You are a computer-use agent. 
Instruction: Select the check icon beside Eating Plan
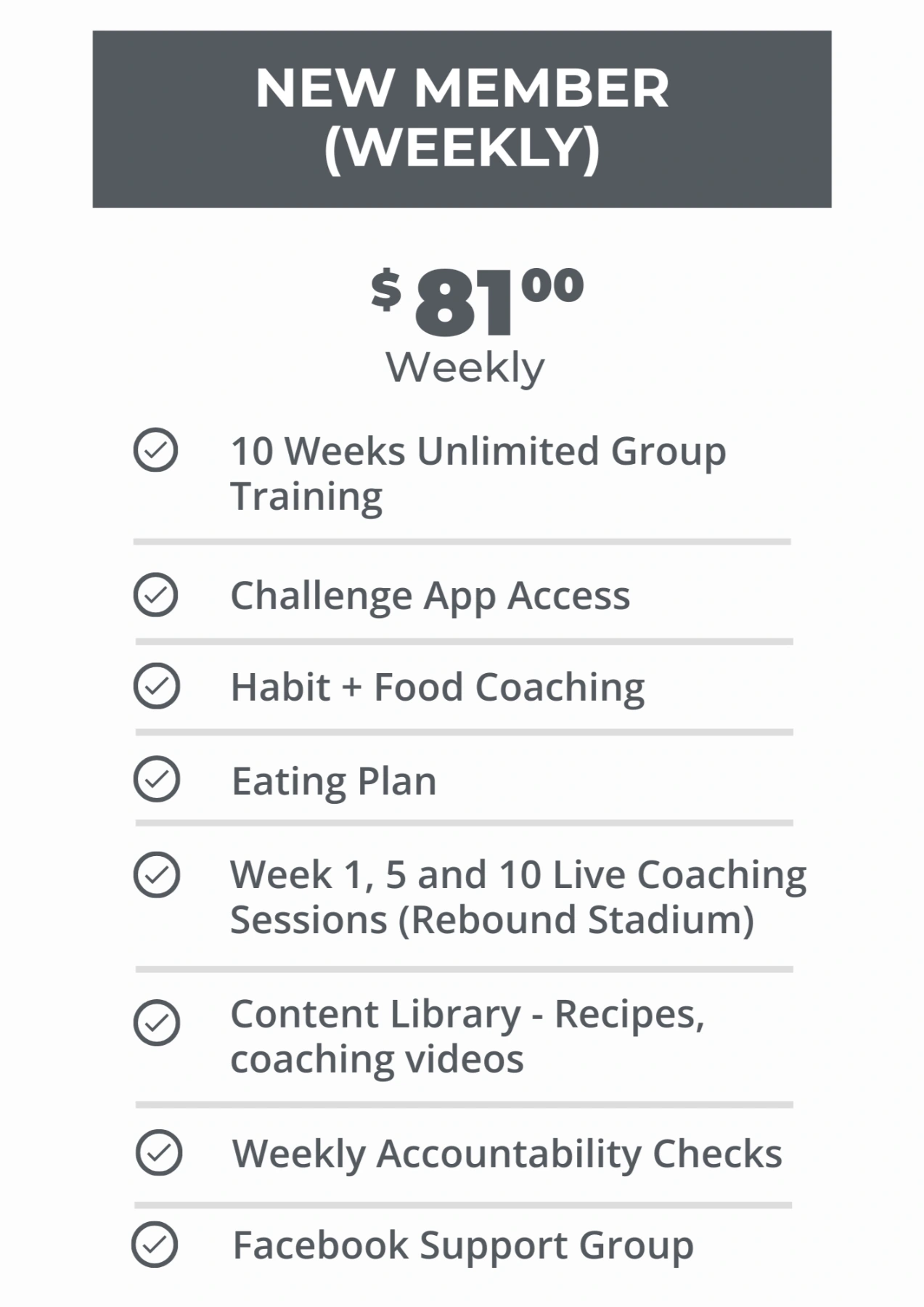click(156, 779)
